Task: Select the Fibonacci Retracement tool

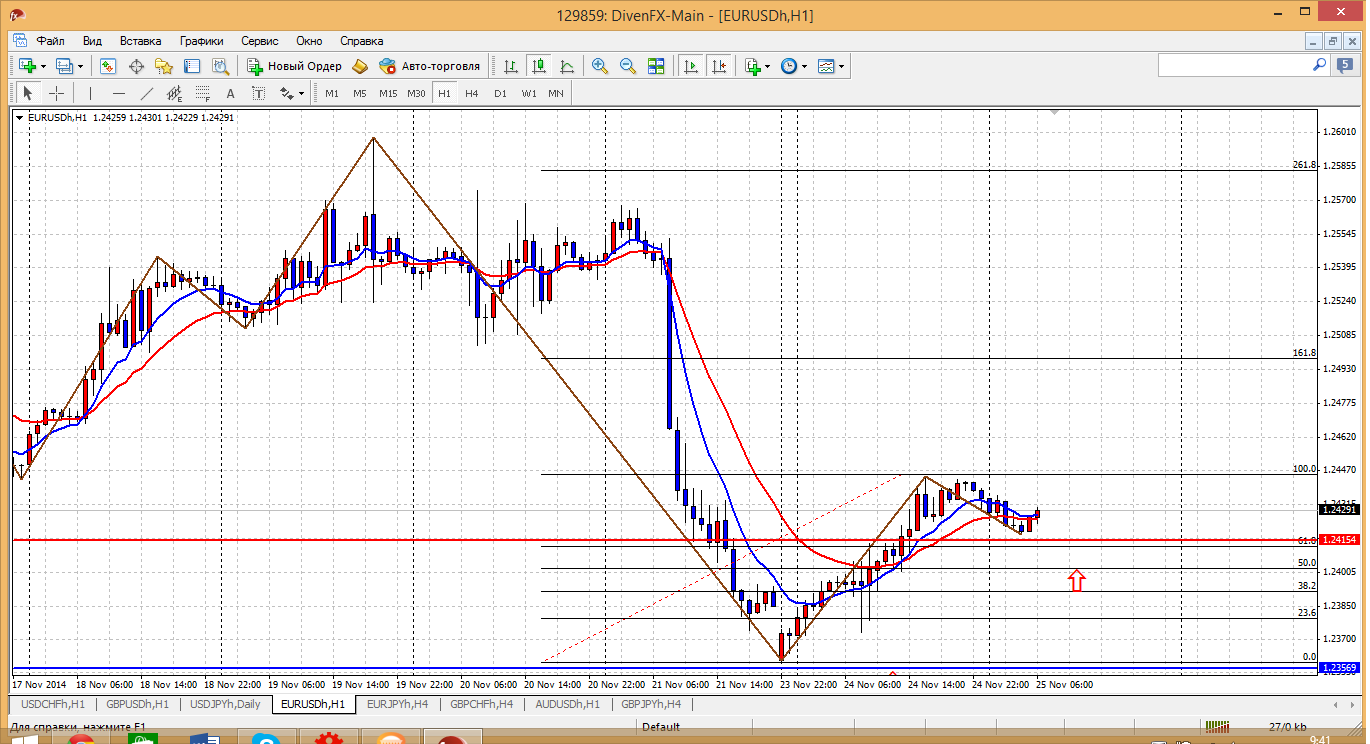Action: (202, 93)
